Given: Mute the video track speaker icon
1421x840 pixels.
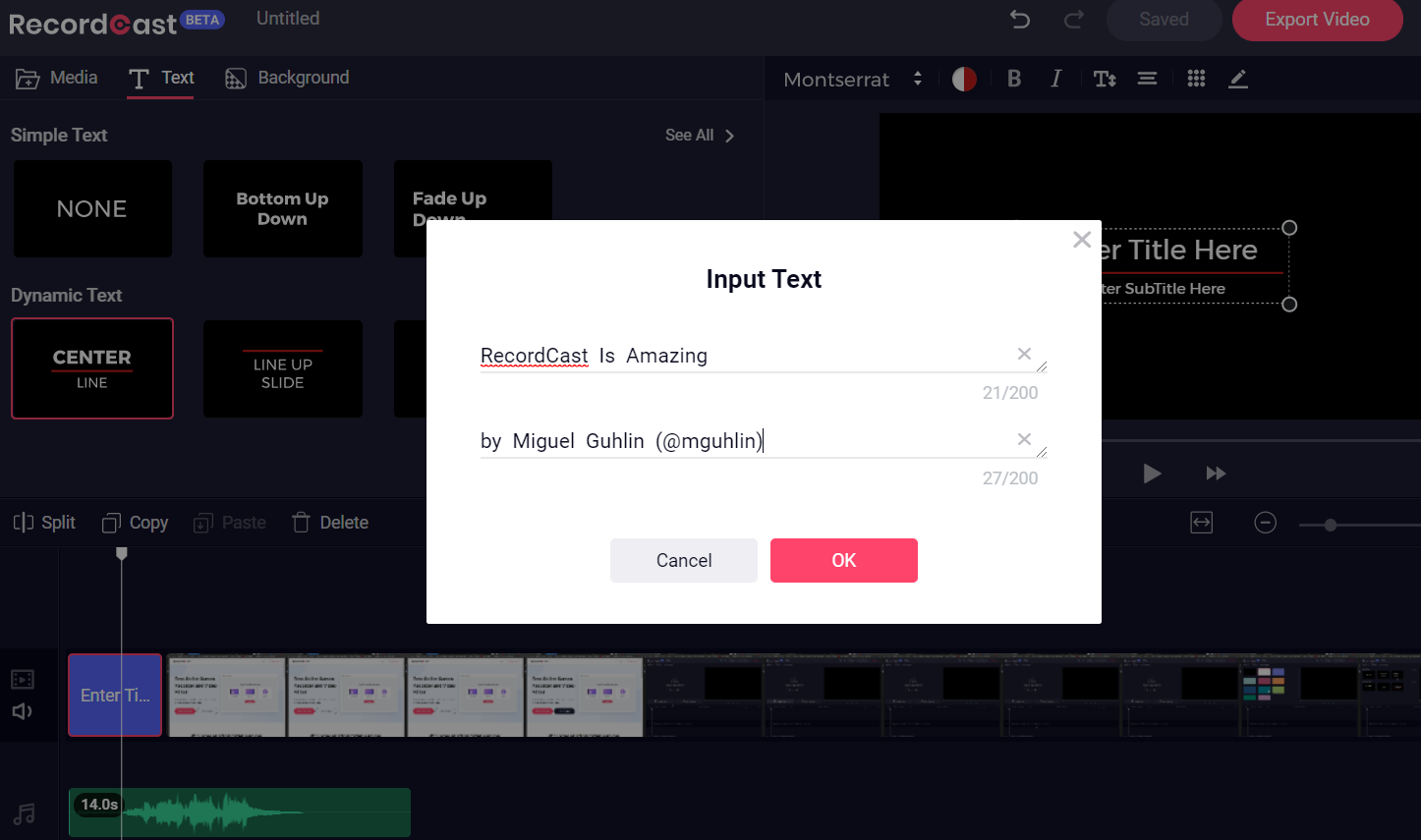Looking at the screenshot, I should coord(22,711).
